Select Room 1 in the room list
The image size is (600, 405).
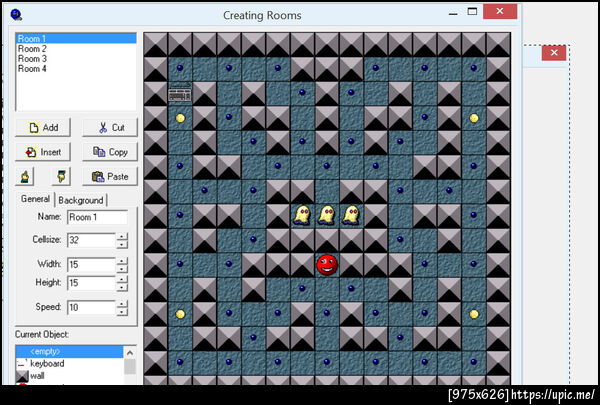pyautogui.click(x=76, y=38)
